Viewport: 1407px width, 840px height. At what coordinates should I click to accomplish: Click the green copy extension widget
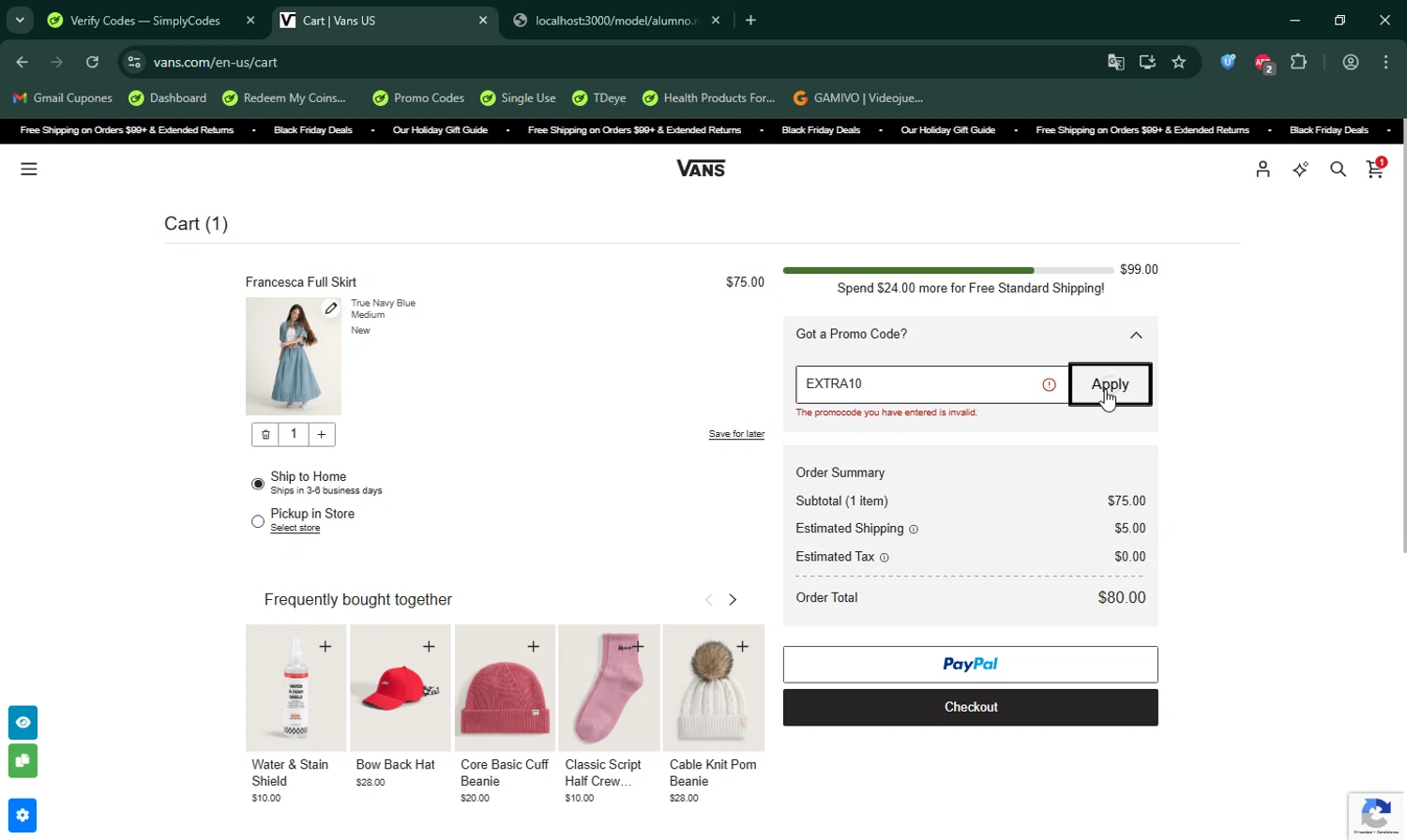coord(23,760)
